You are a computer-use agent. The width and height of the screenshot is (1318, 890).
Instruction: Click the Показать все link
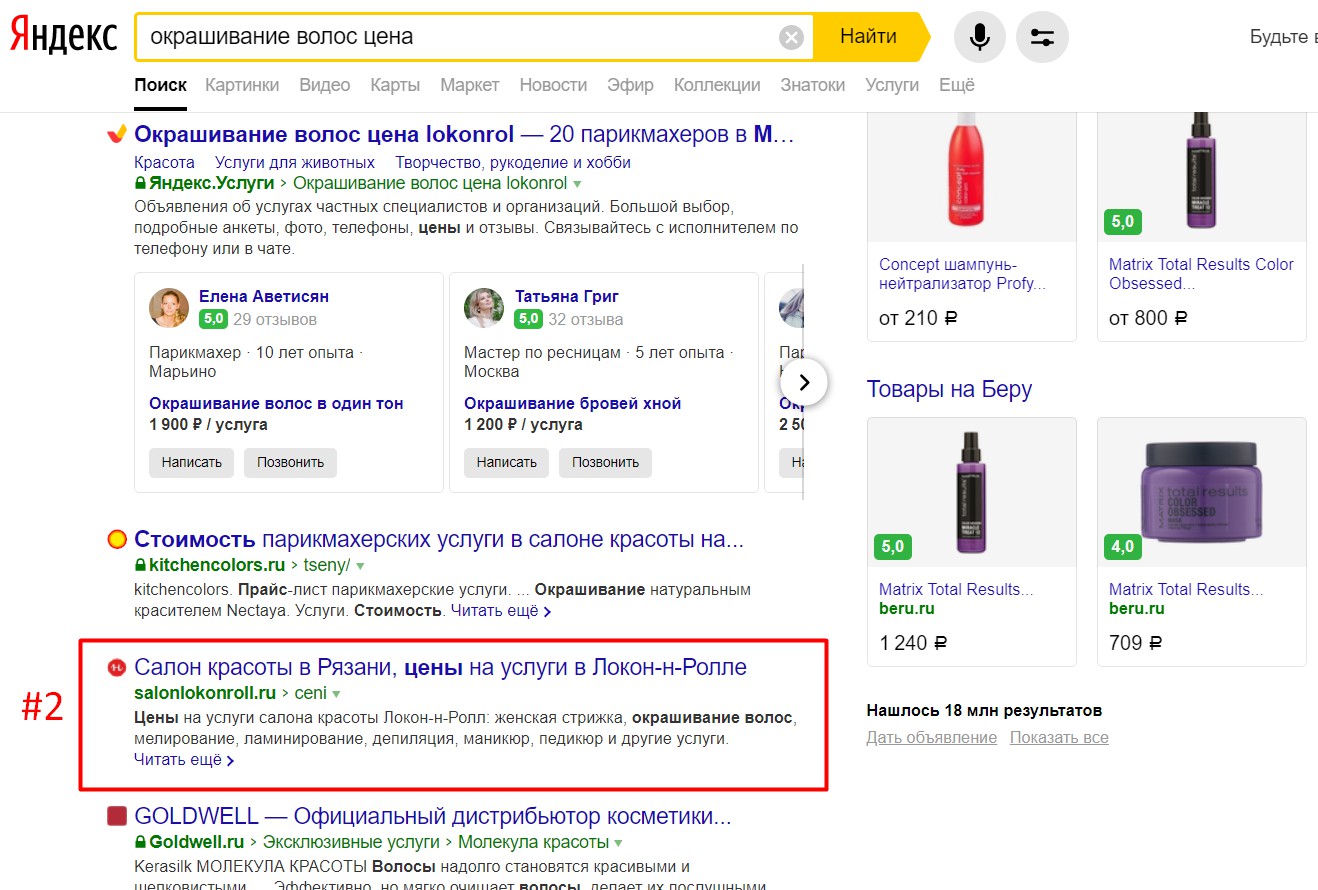(1059, 738)
